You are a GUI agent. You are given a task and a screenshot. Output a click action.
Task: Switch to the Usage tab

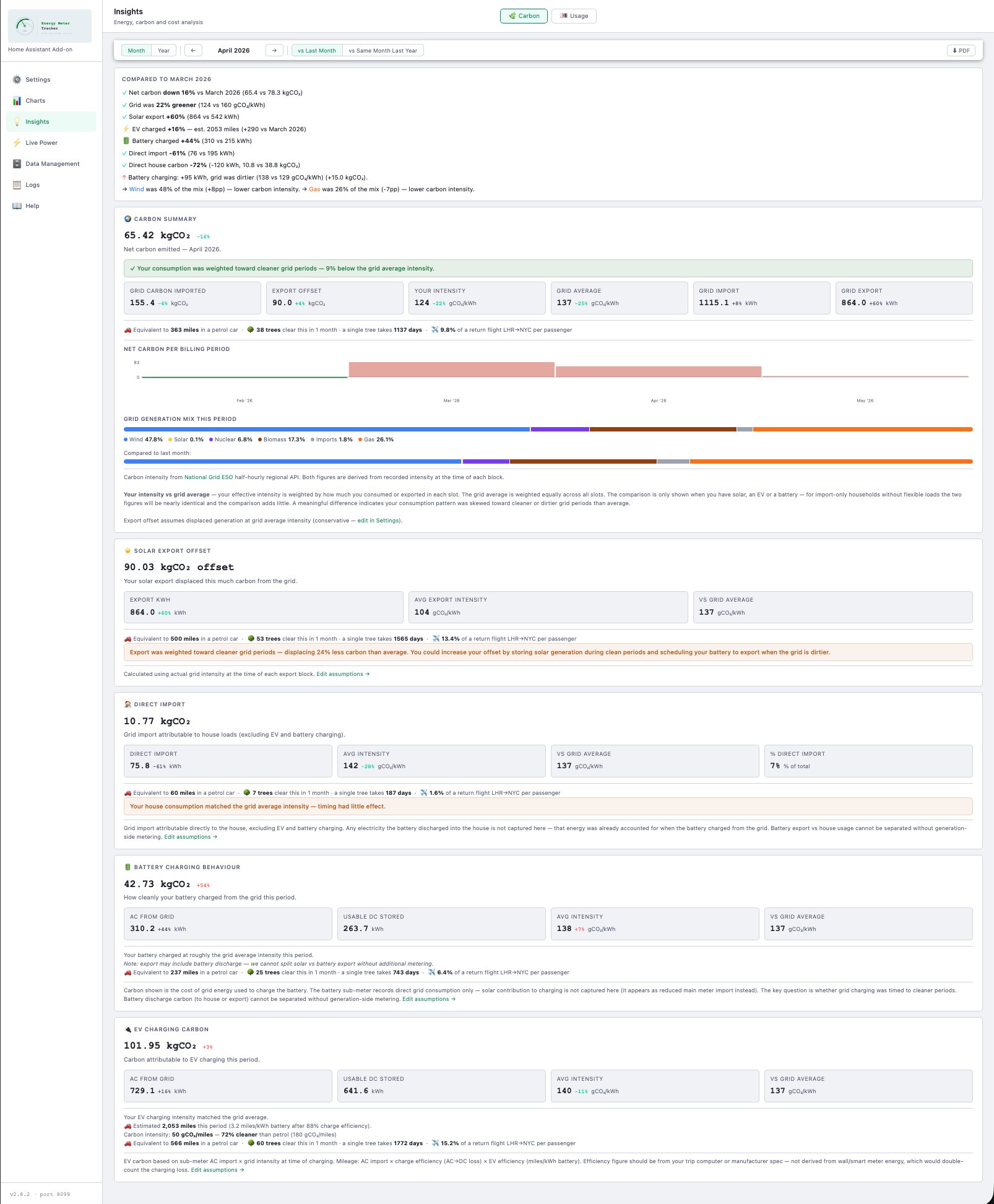tap(574, 16)
